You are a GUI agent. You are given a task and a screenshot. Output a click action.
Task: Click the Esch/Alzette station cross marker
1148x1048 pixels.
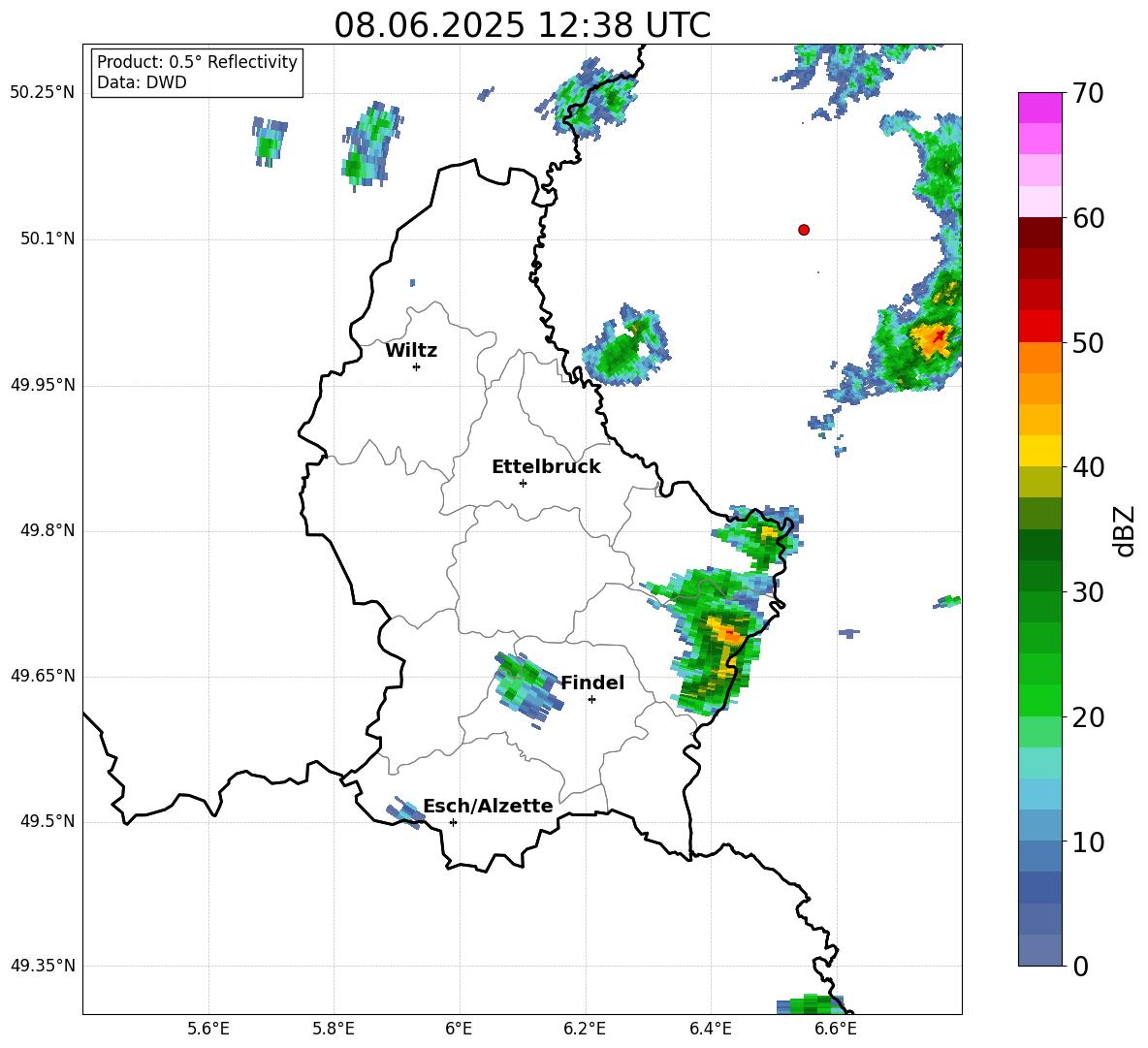453,822
